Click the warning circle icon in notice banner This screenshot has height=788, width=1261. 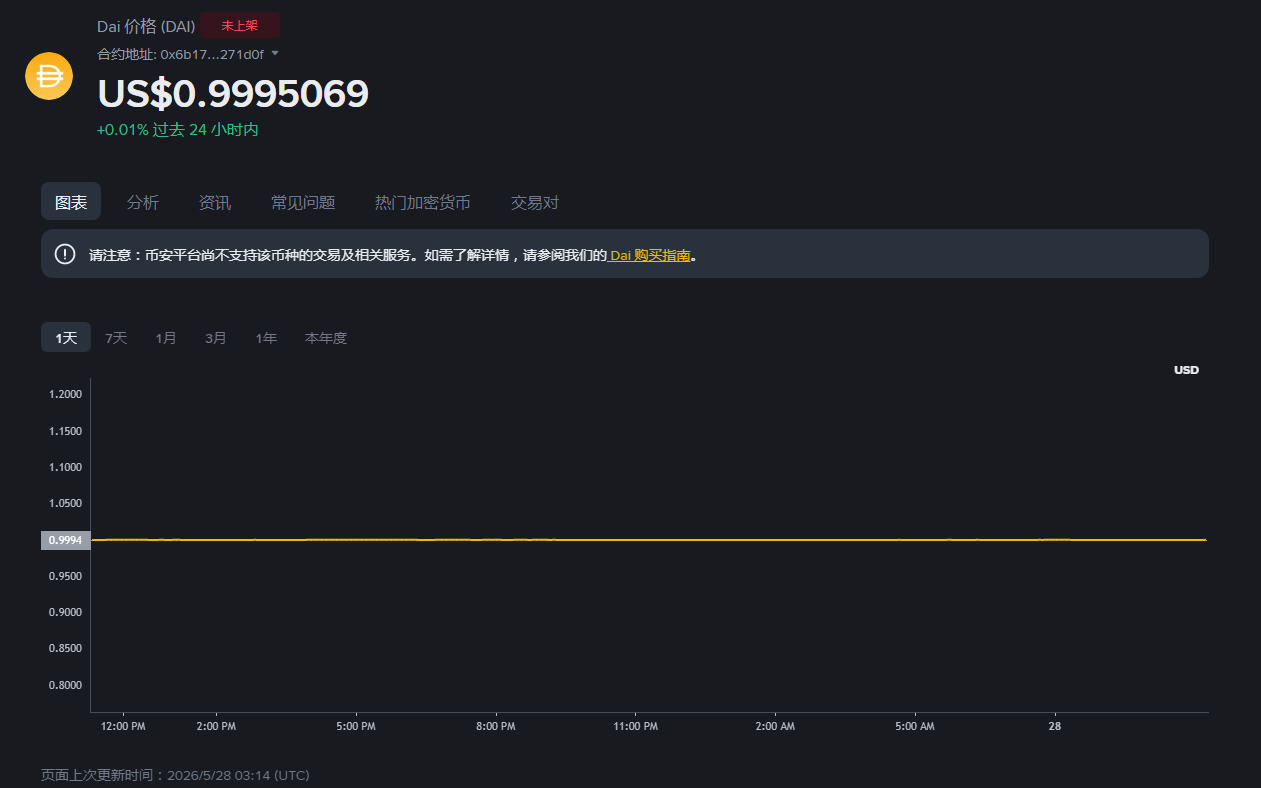point(65,254)
